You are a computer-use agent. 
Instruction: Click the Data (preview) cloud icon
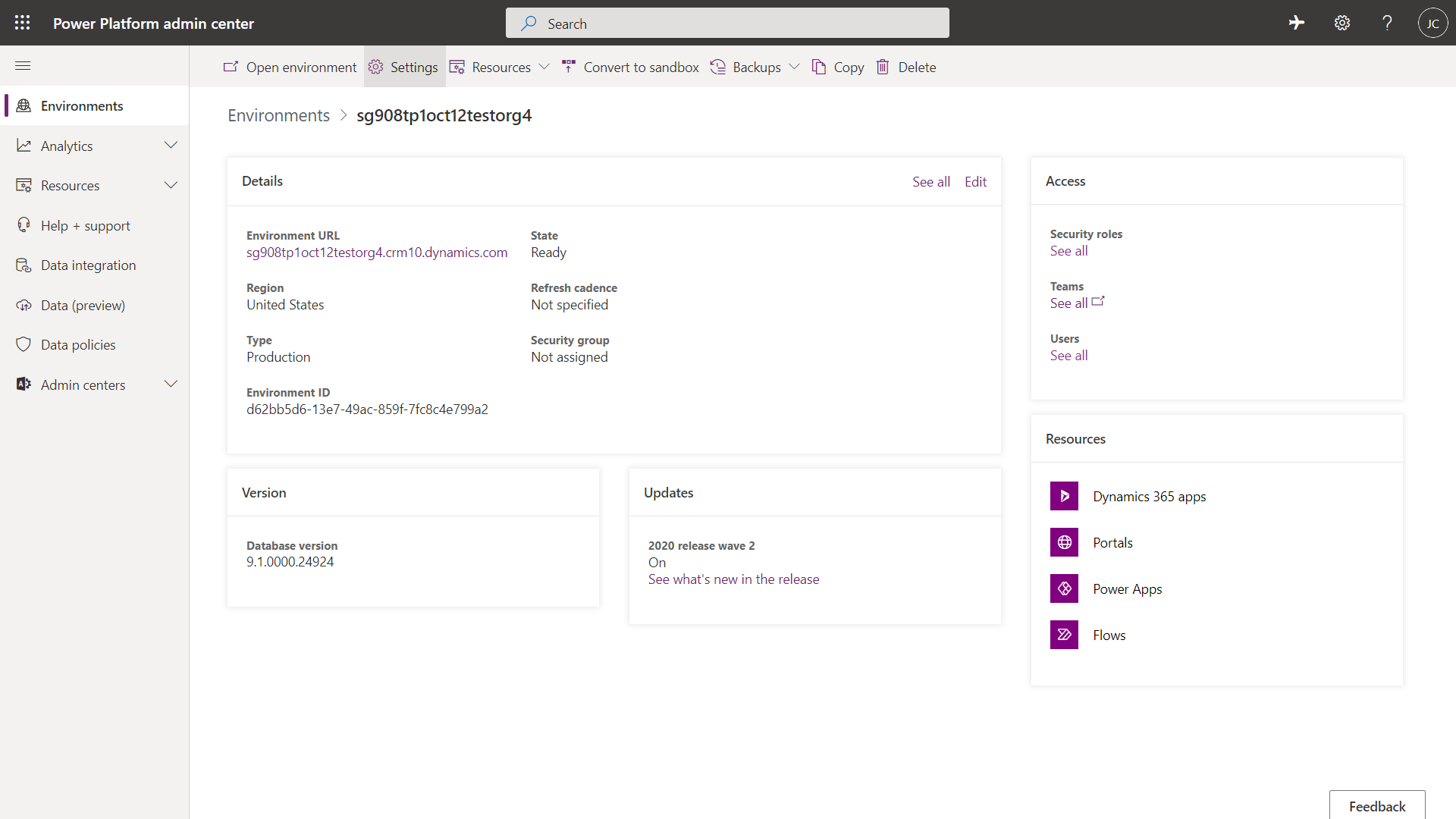[24, 305]
